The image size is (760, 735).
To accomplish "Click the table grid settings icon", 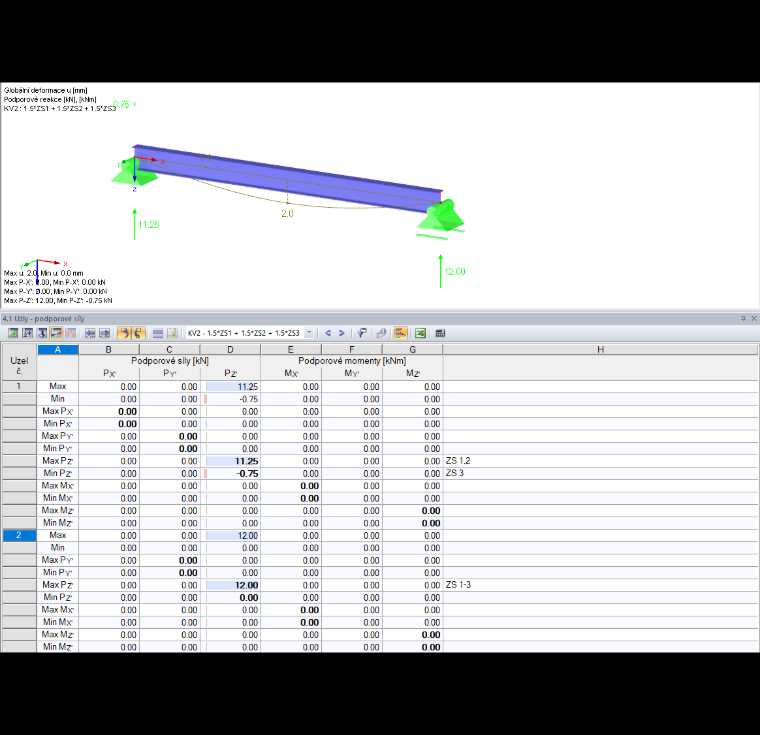I will tap(158, 333).
